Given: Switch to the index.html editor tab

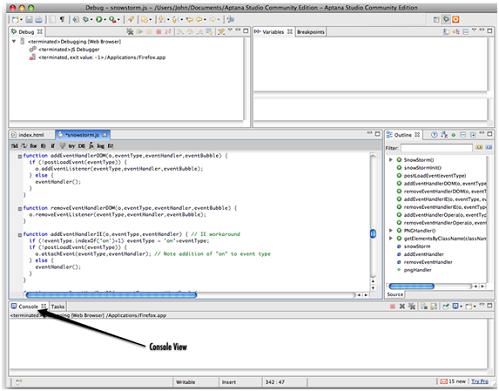Looking at the screenshot, I should pyautogui.click(x=31, y=135).
